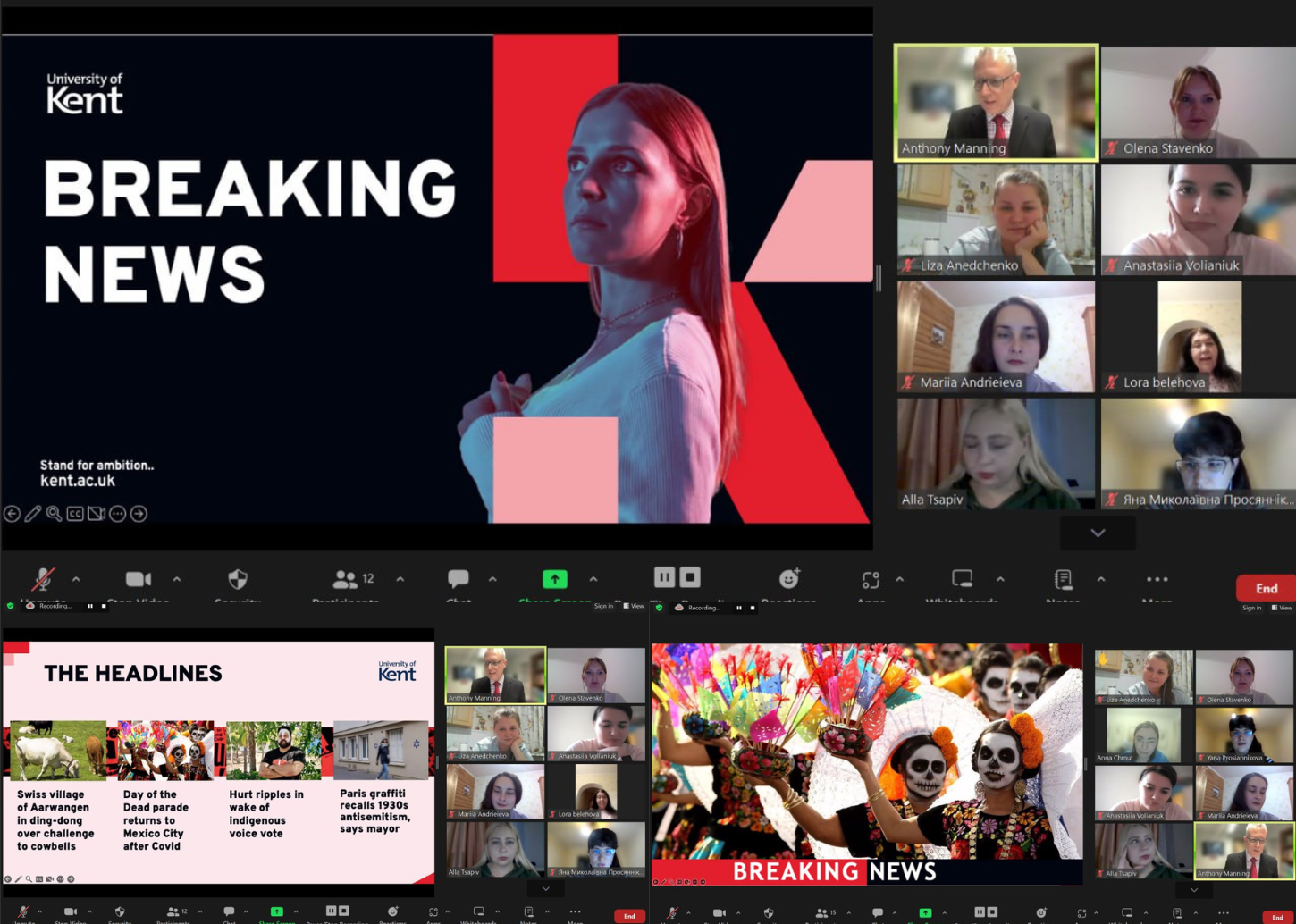Viewport: 1296px width, 924px height.
Task: Expand audio options arrow beside Unmute, large window
Action: 76,580
